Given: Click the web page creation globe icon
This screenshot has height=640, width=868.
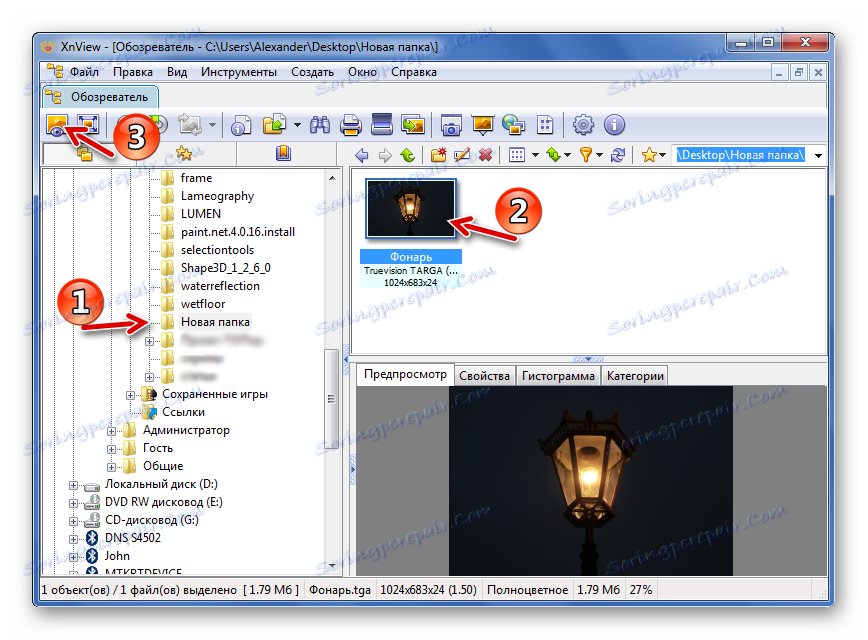Looking at the screenshot, I should (514, 125).
